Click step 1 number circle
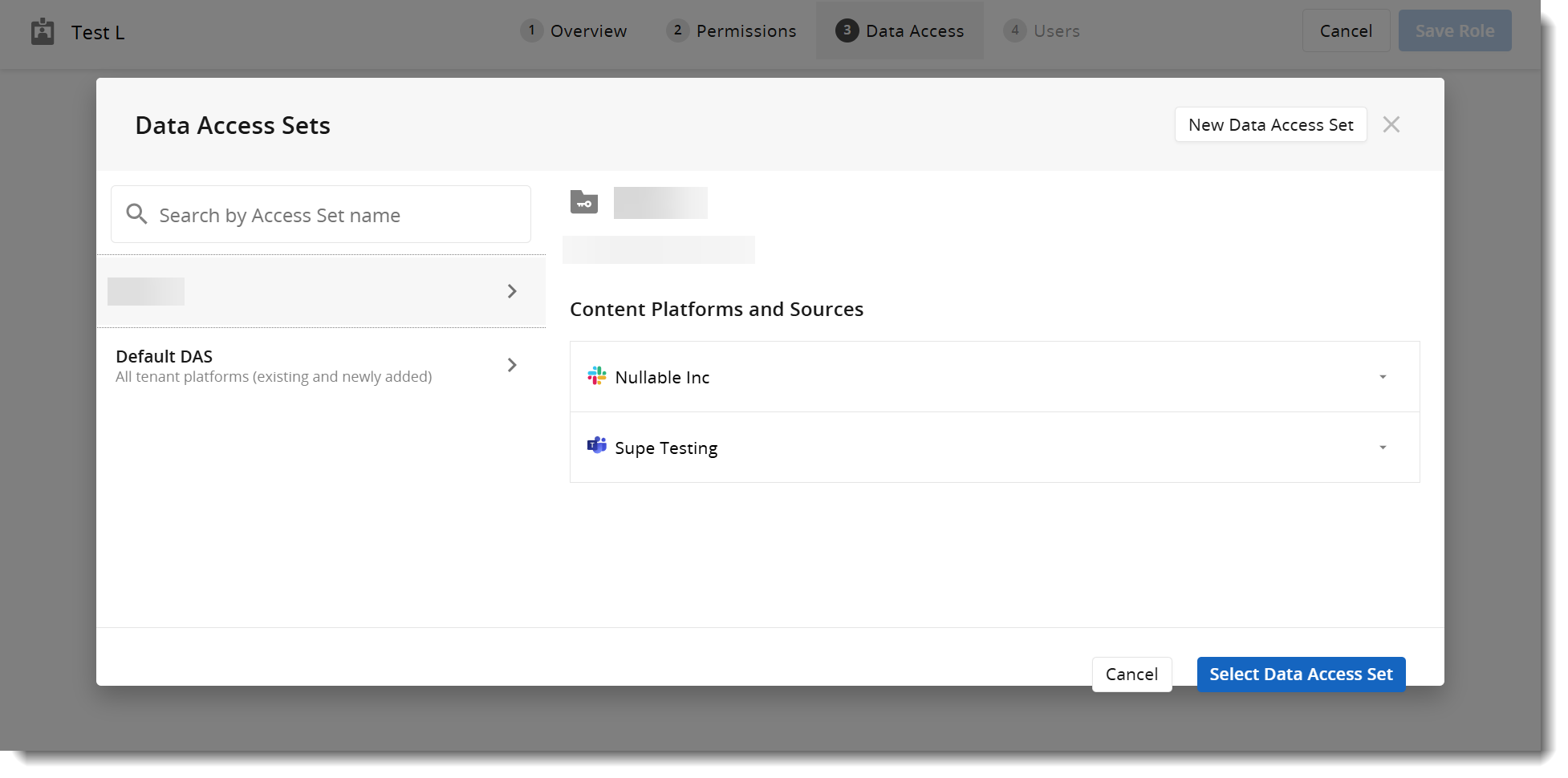1568x778 pixels. coord(531,31)
